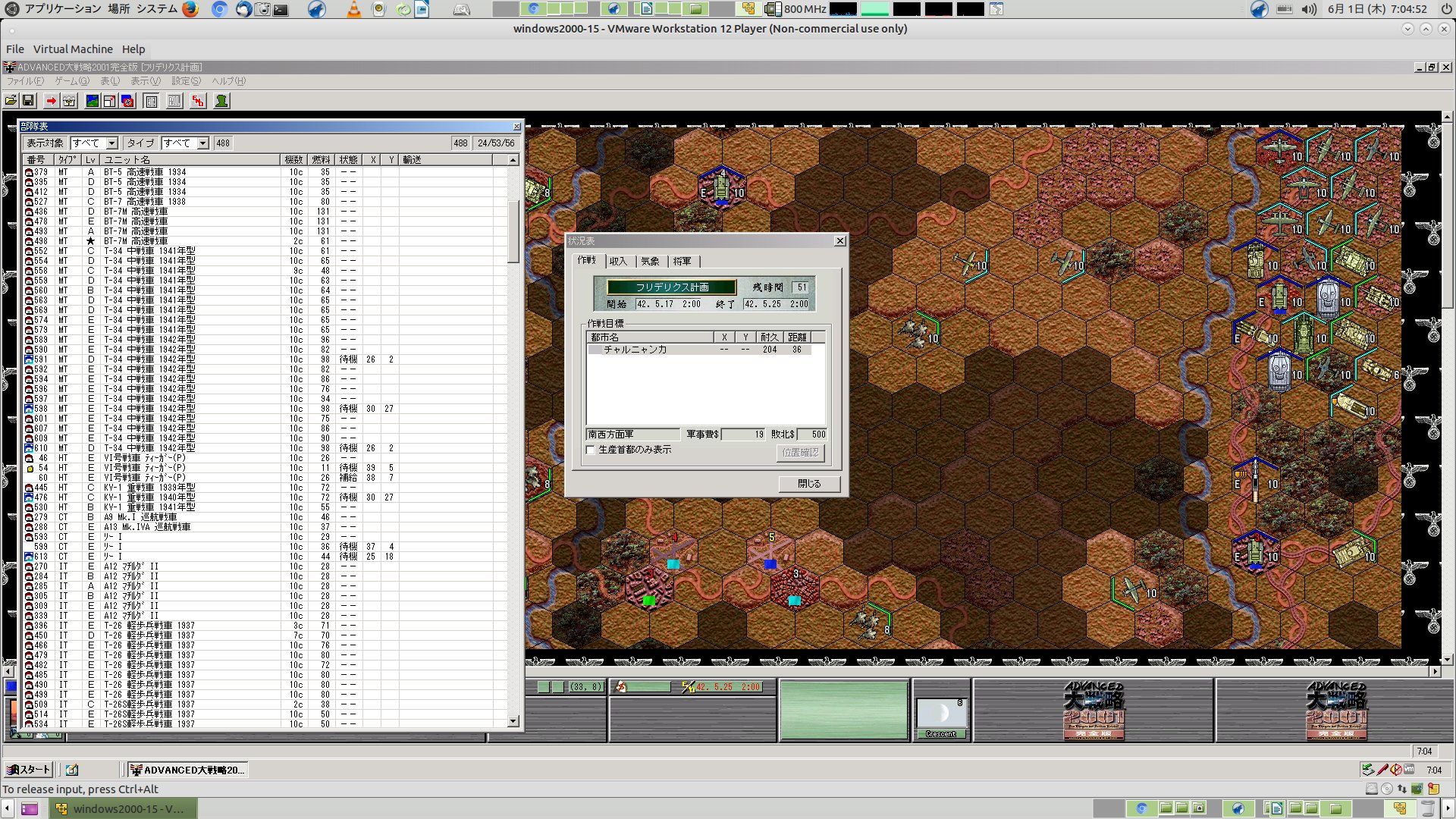Click the grid table toolbar icon
Image resolution: width=1456 pixels, height=819 pixels.
click(151, 101)
